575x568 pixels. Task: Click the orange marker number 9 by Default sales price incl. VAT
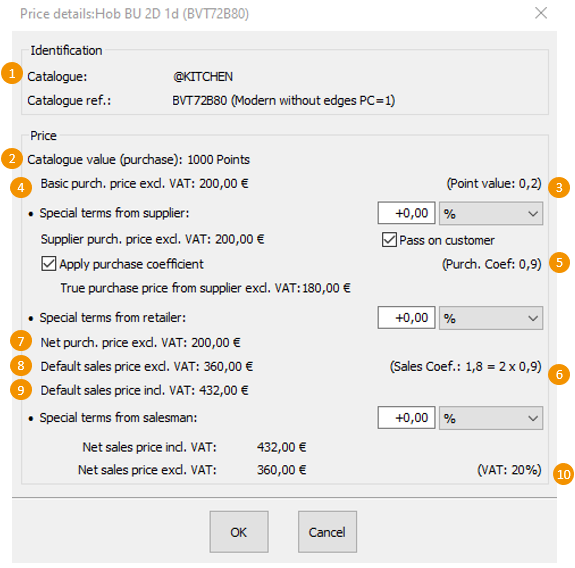[21, 389]
